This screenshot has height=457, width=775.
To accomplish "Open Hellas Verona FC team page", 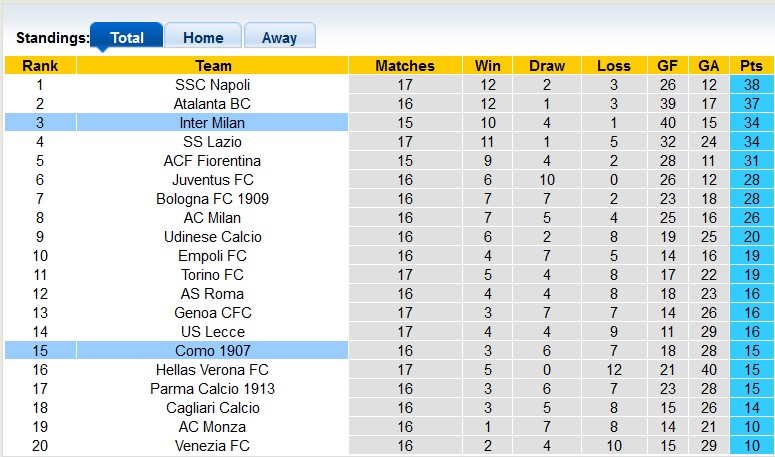I will (x=213, y=370).
